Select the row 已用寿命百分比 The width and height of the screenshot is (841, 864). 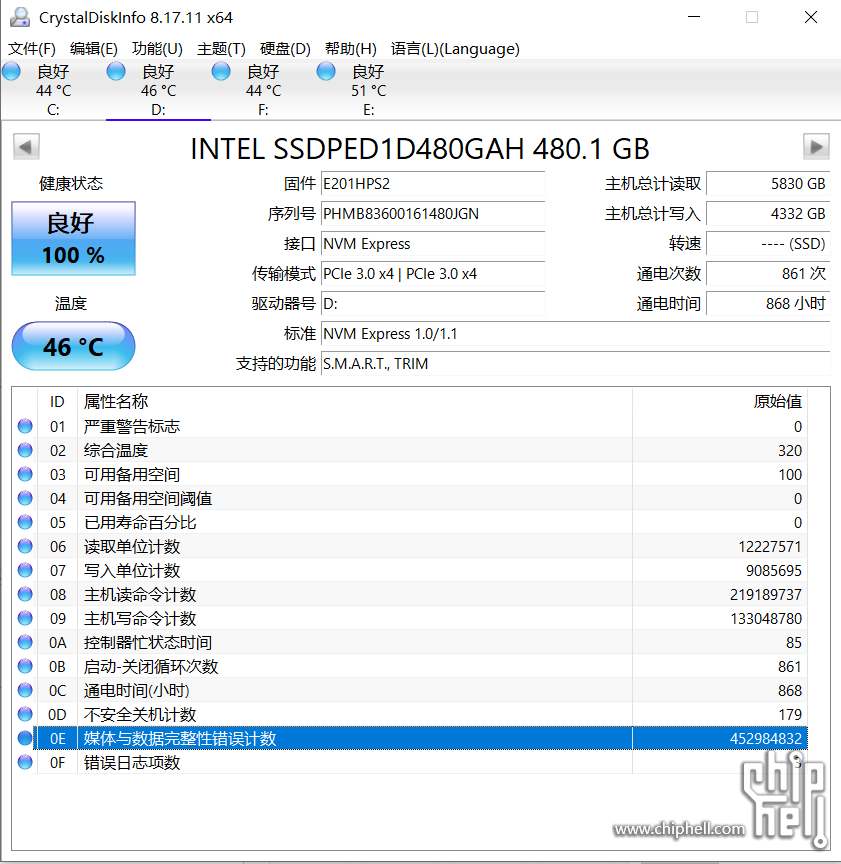(409, 522)
